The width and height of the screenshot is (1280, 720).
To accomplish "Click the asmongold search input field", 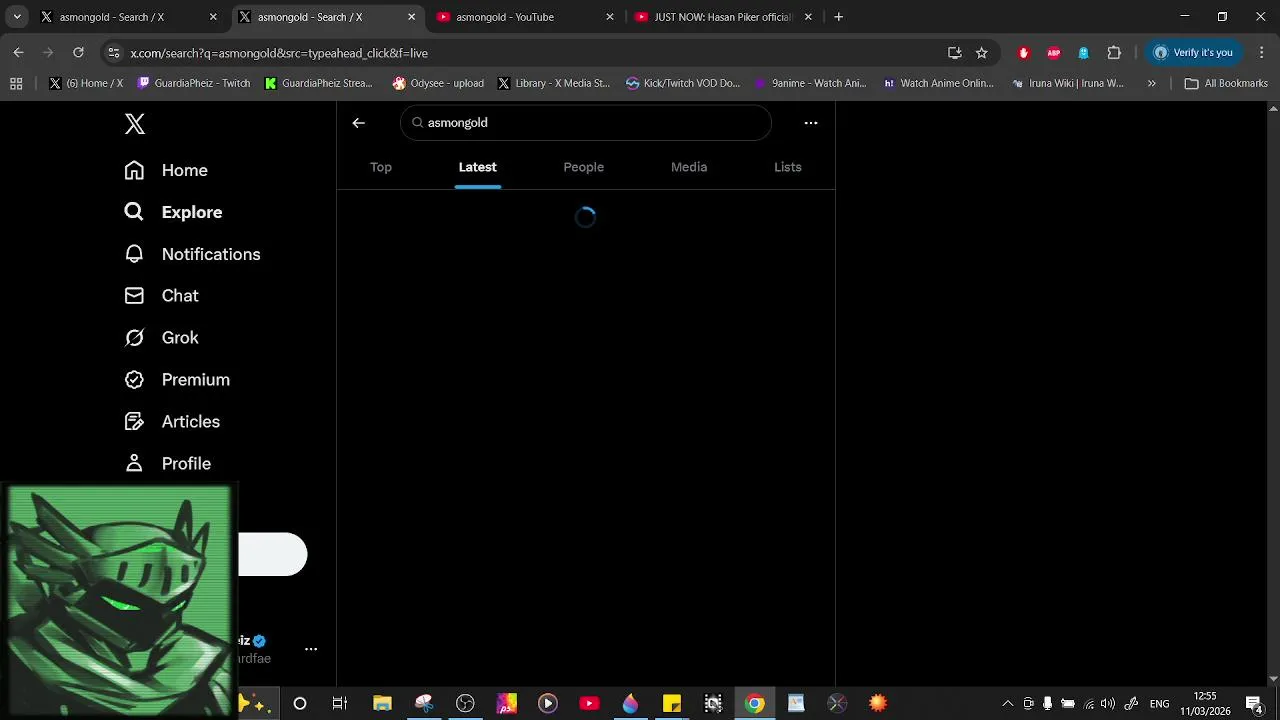I will click(x=586, y=123).
